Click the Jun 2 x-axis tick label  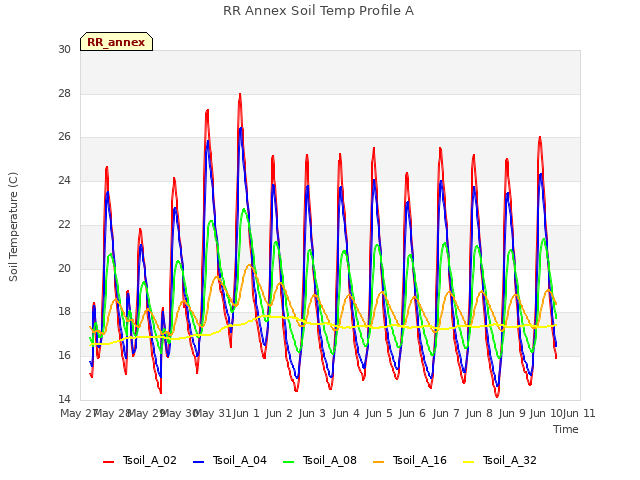click(x=279, y=413)
